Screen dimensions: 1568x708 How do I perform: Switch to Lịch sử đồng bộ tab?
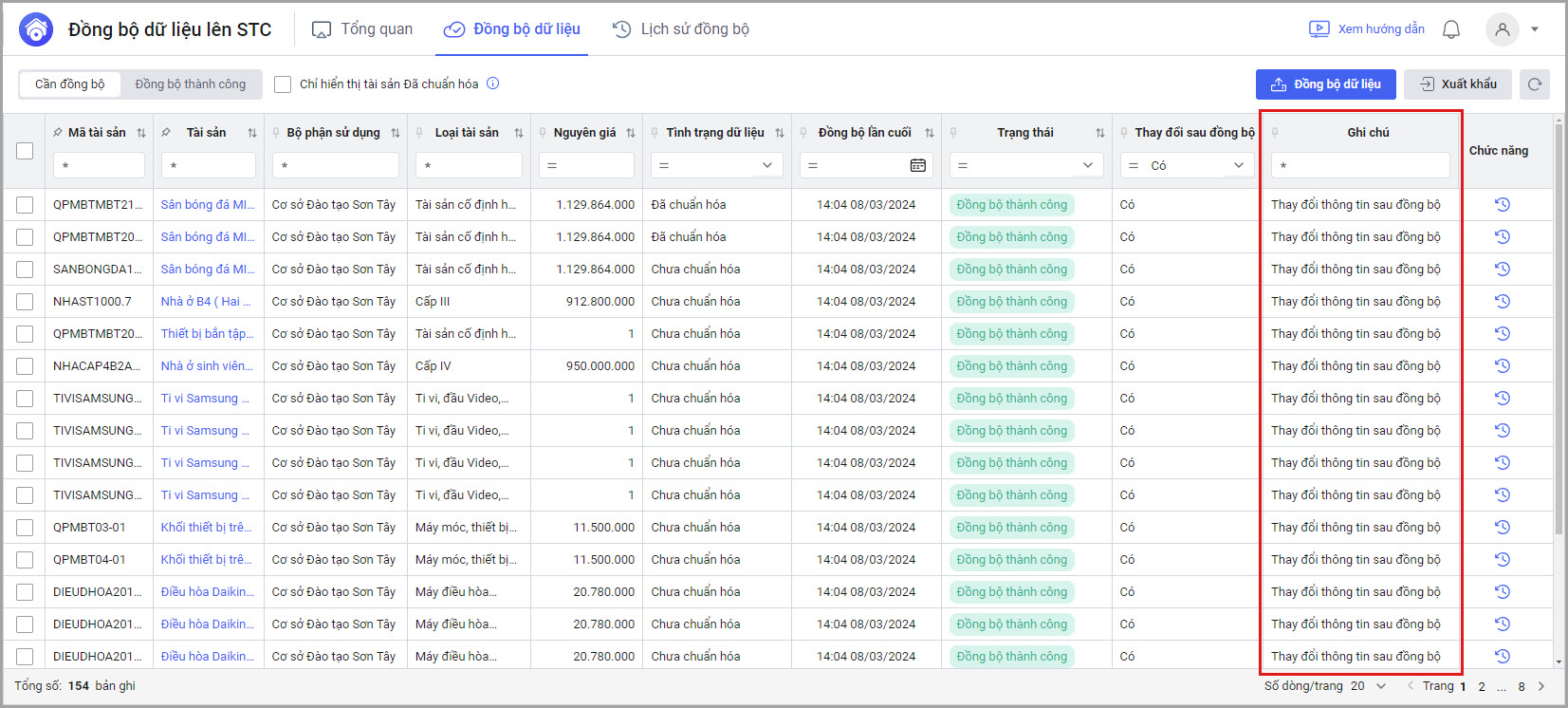point(681,29)
